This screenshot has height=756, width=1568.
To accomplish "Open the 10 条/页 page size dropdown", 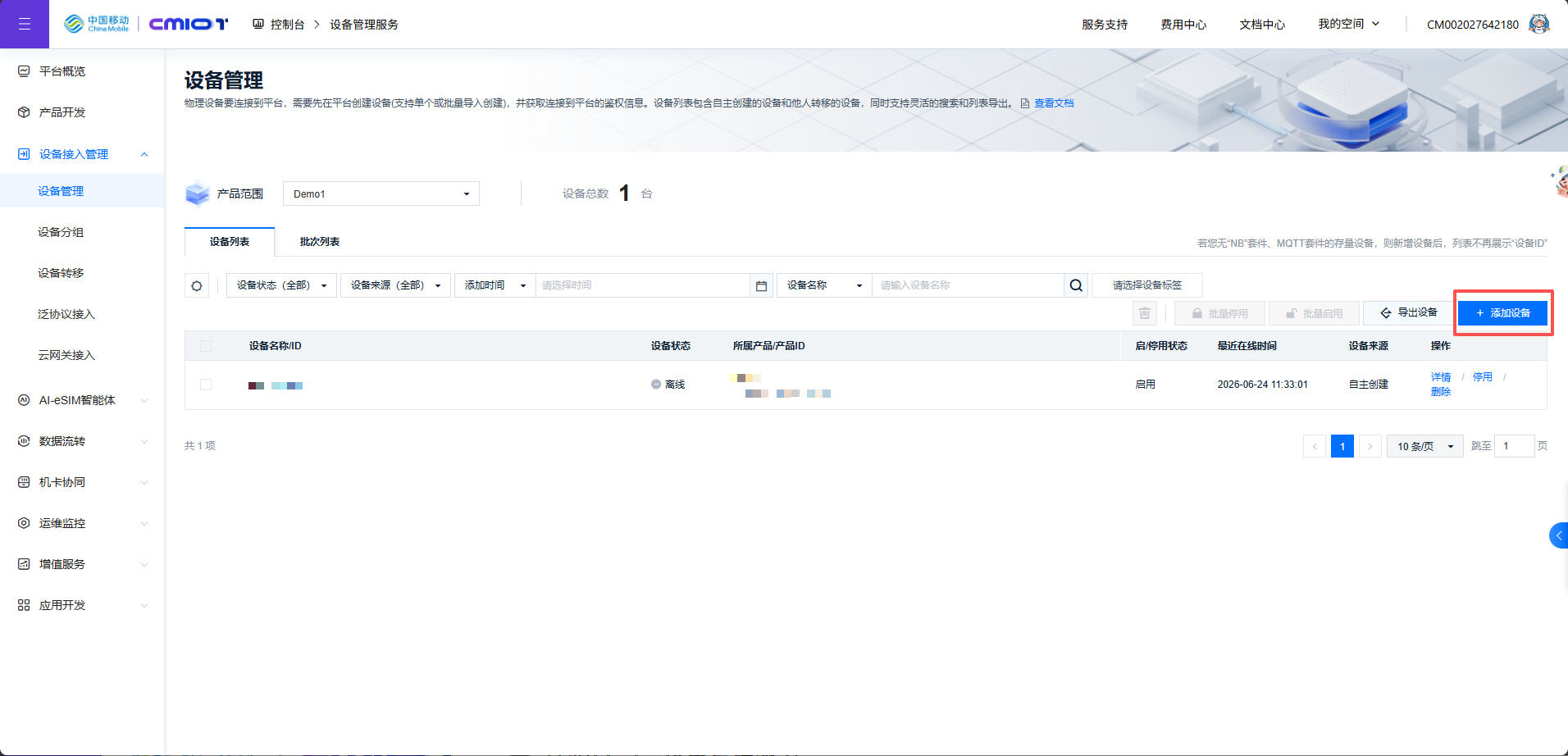I will click(x=1425, y=446).
